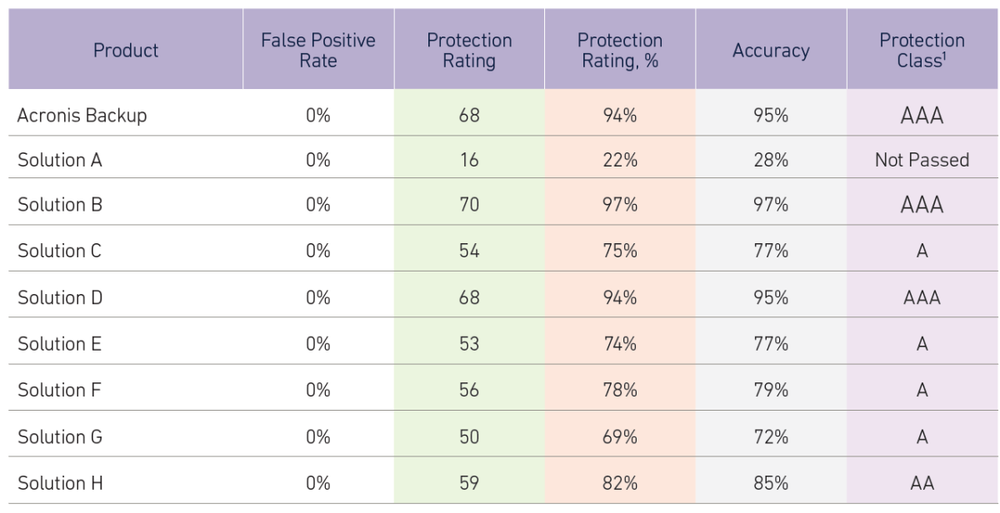1000x513 pixels.
Task: Click Solution G's 72% accuracy cell
Action: [770, 437]
